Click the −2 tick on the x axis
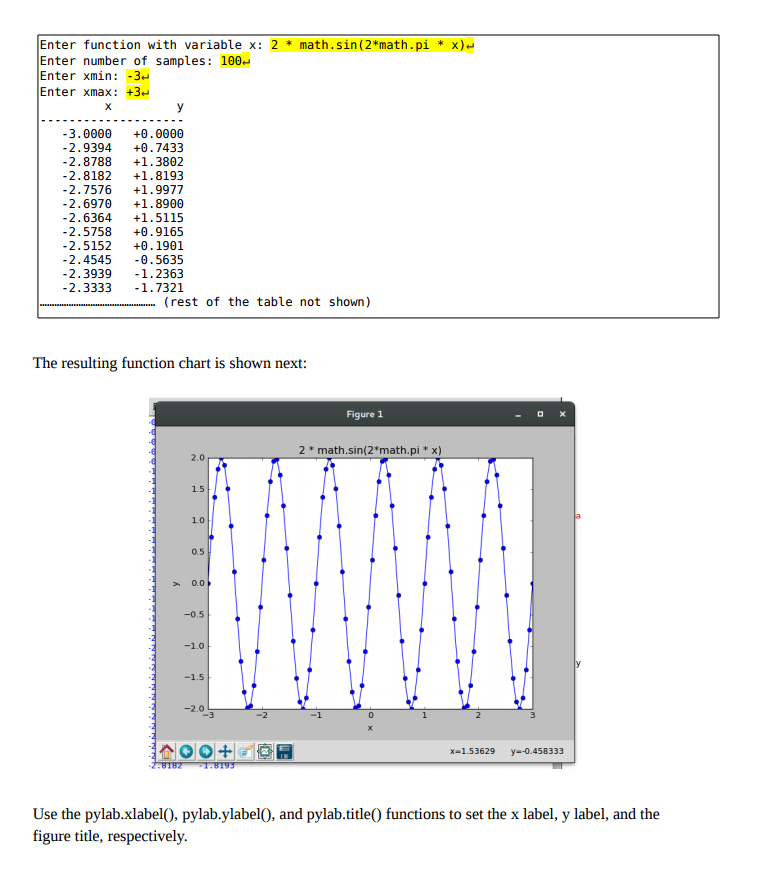 pyautogui.click(x=261, y=715)
